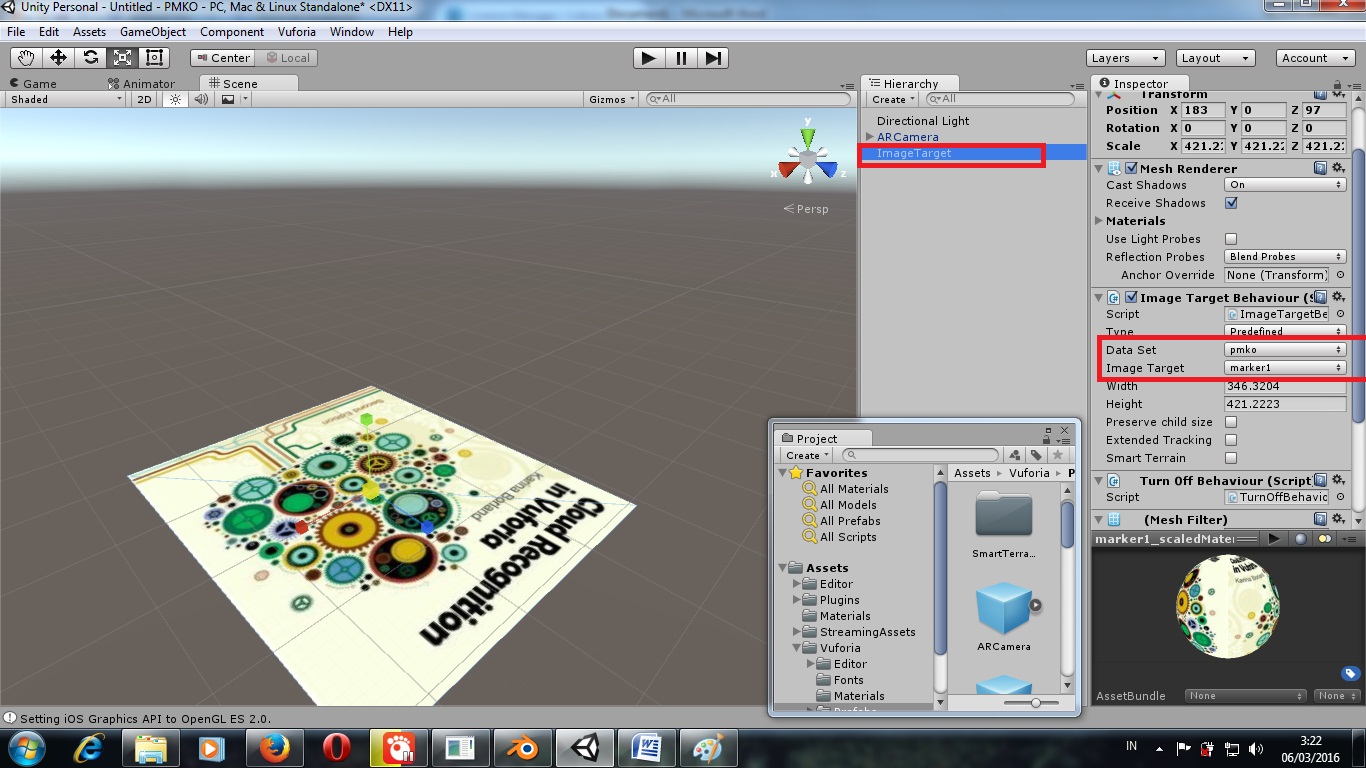Click the asset label tag icon in preview
This screenshot has height=768, width=1366.
(x=1350, y=673)
